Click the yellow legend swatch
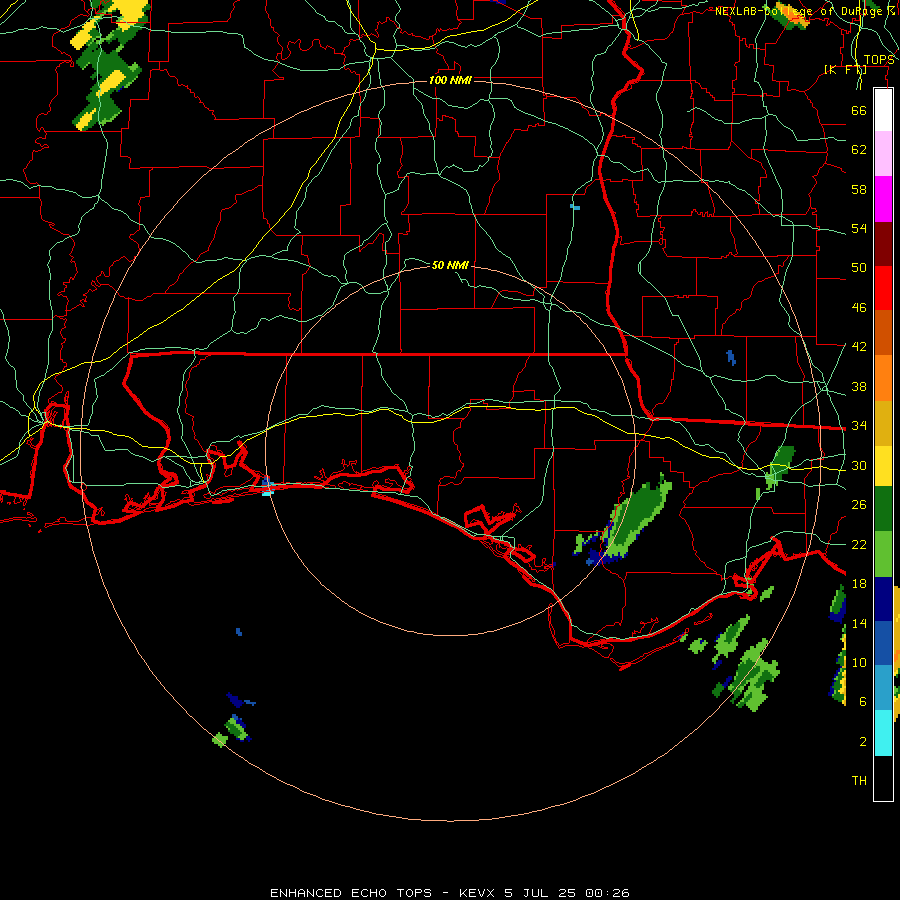Screen dimensions: 900x900 pos(883,465)
